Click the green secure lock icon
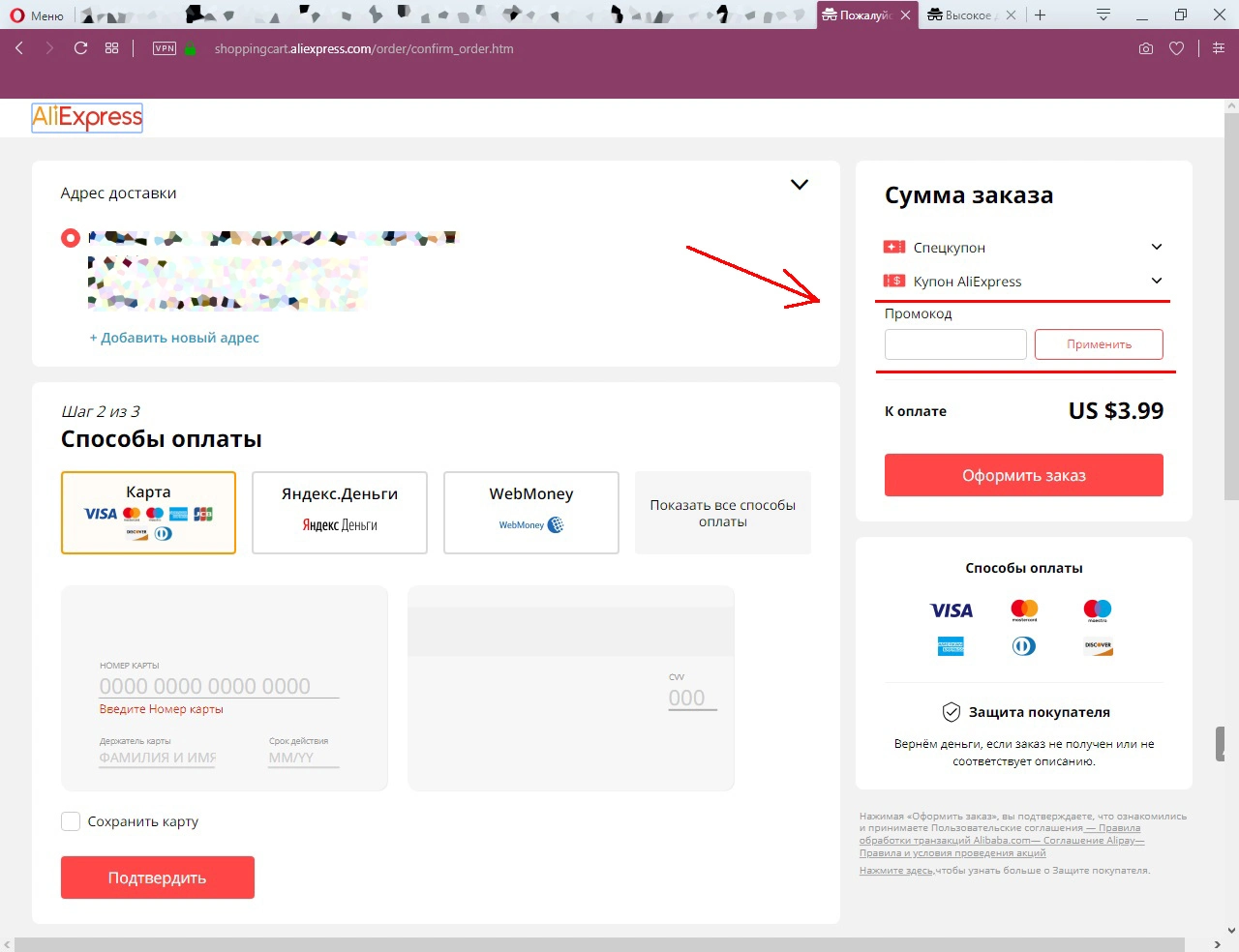Image resolution: width=1239 pixels, height=952 pixels. pyautogui.click(x=191, y=49)
